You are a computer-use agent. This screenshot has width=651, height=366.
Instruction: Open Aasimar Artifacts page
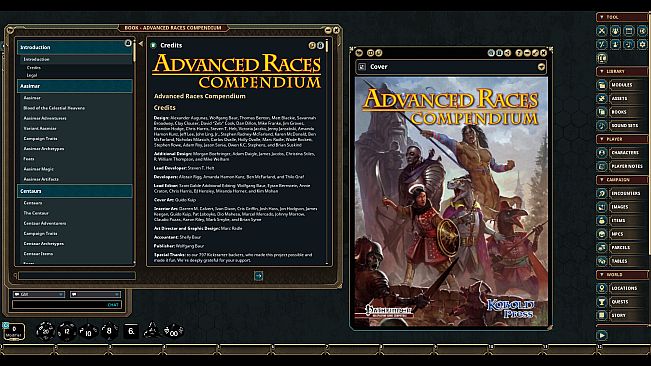(41, 179)
